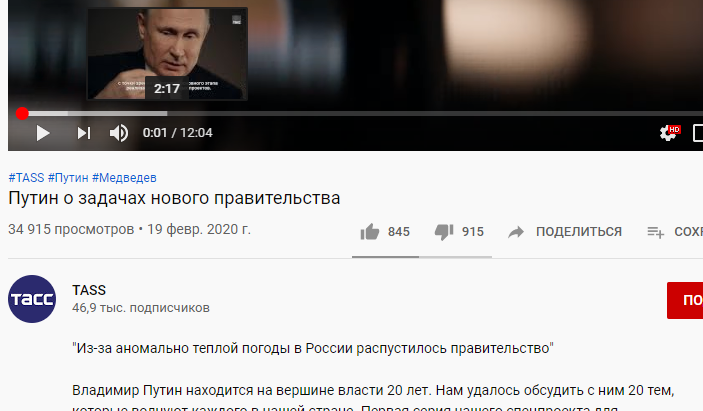Open the #Медведев hashtag

124,177
